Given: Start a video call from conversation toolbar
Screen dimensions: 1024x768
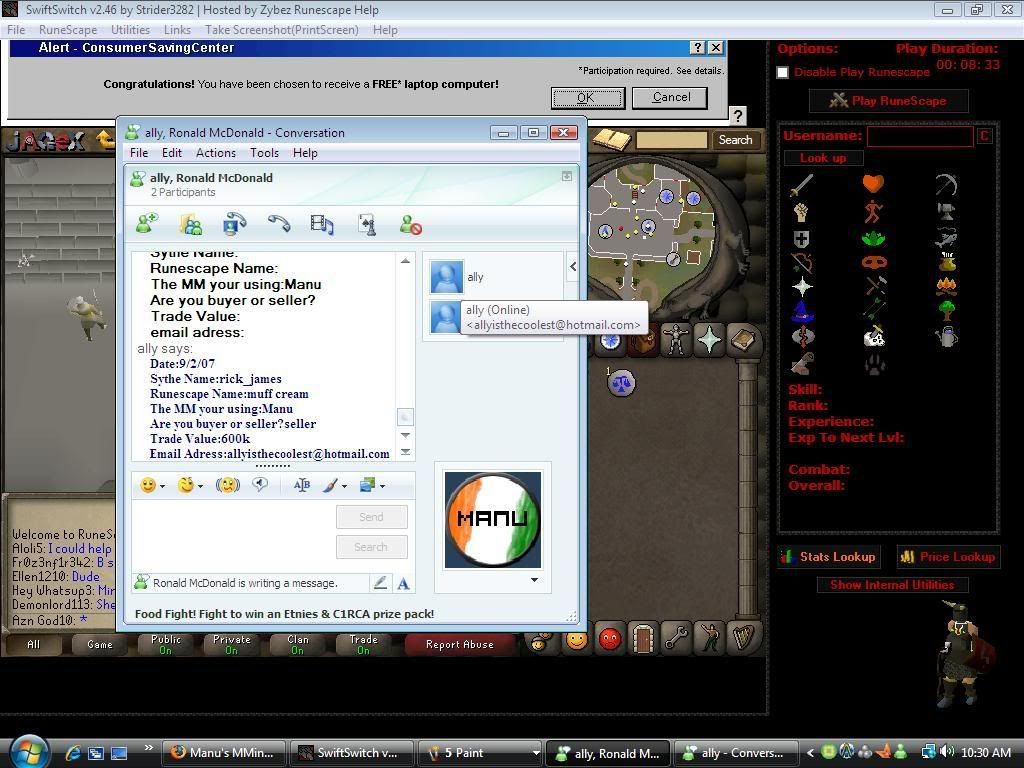Looking at the screenshot, I should [234, 224].
